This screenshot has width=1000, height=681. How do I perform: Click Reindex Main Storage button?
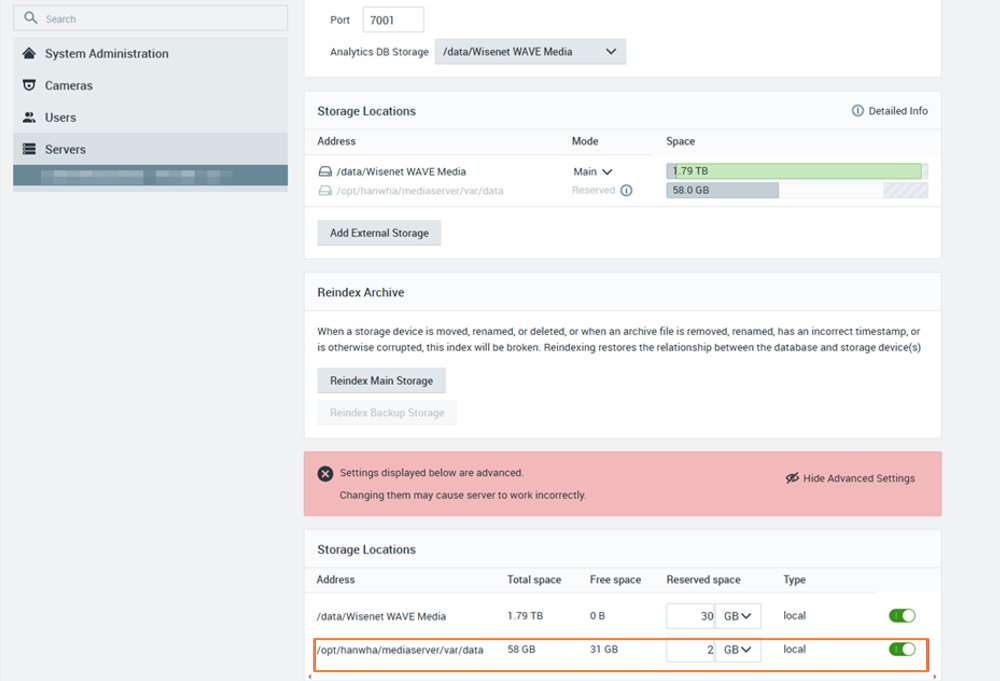381,381
